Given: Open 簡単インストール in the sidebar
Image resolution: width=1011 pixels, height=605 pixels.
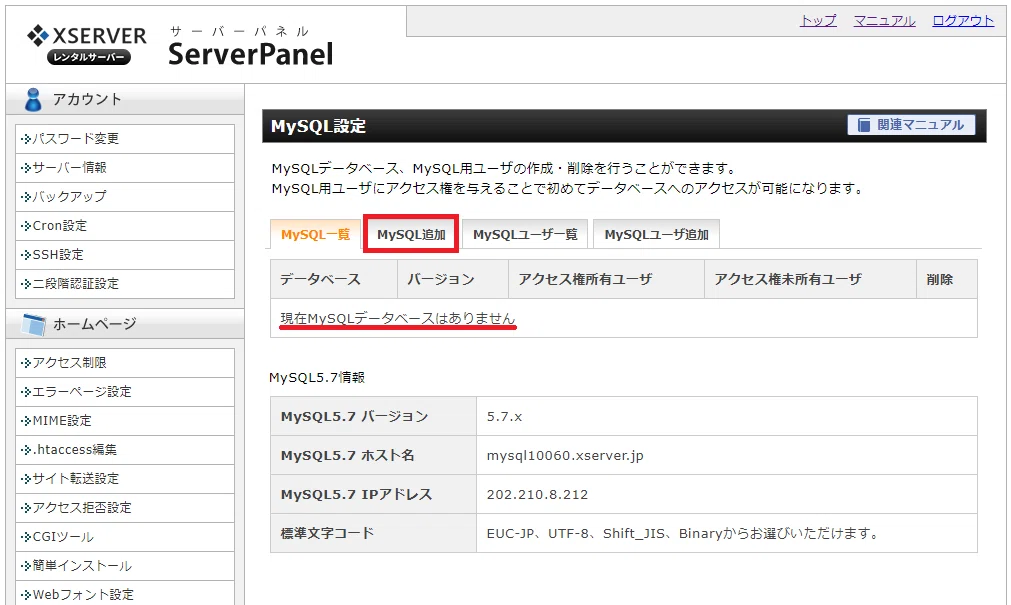Looking at the screenshot, I should click(125, 566).
